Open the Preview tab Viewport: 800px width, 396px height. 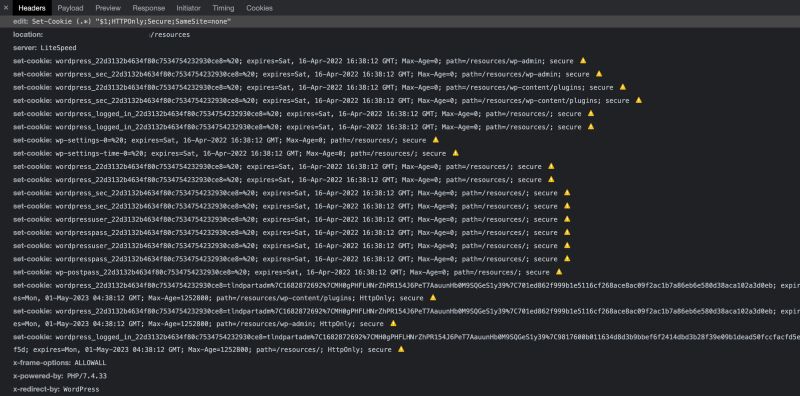click(108, 8)
